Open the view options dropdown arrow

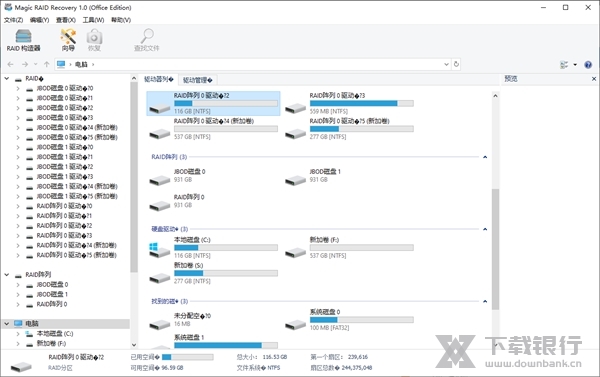[575, 65]
